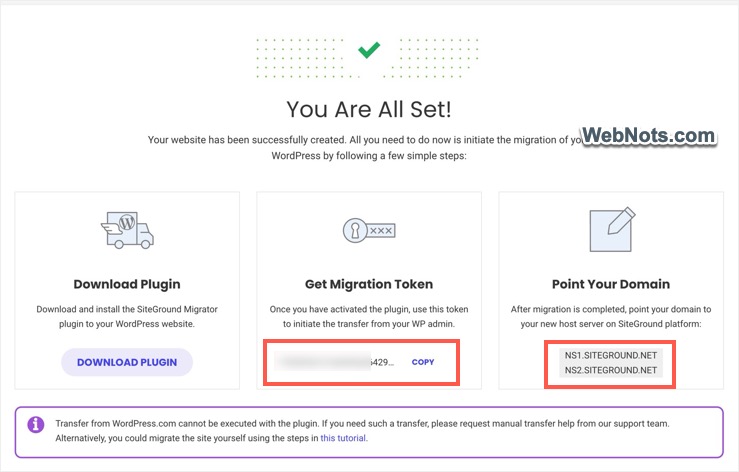
Task: Click the pencil edit icon above Point Your Domain
Action: click(609, 230)
